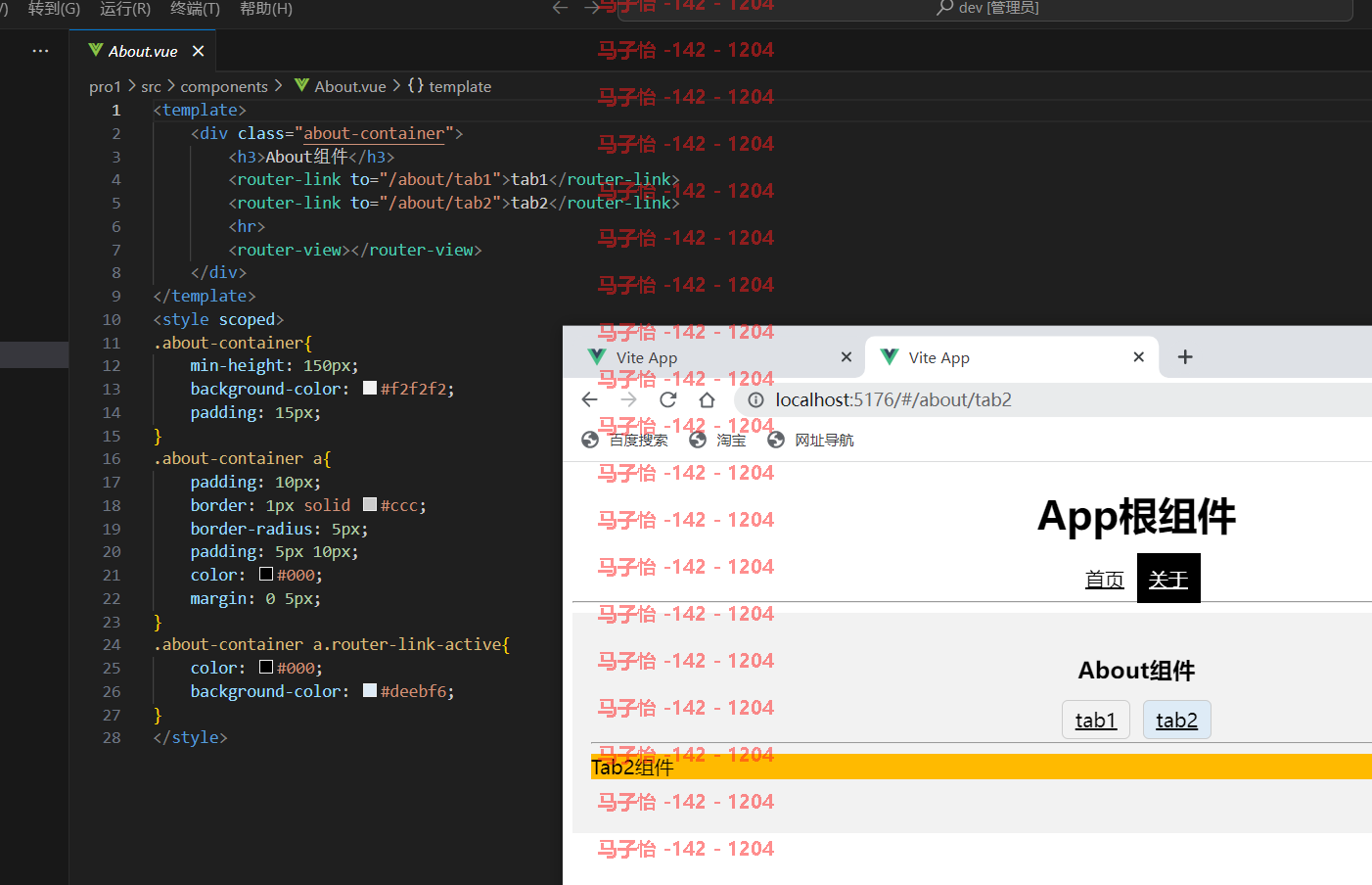Click the 关于 navigation link
Image resolution: width=1372 pixels, height=885 pixels.
pyautogui.click(x=1168, y=580)
